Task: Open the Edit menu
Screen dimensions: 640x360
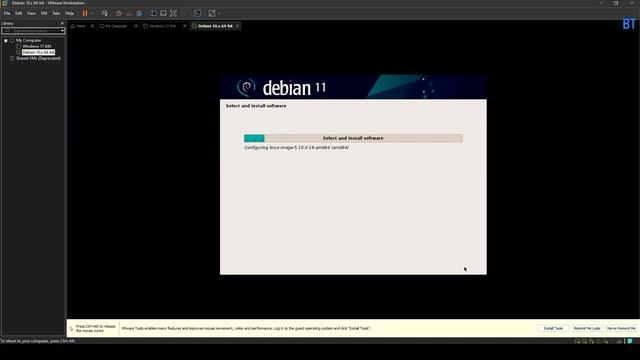Action: click(19, 13)
